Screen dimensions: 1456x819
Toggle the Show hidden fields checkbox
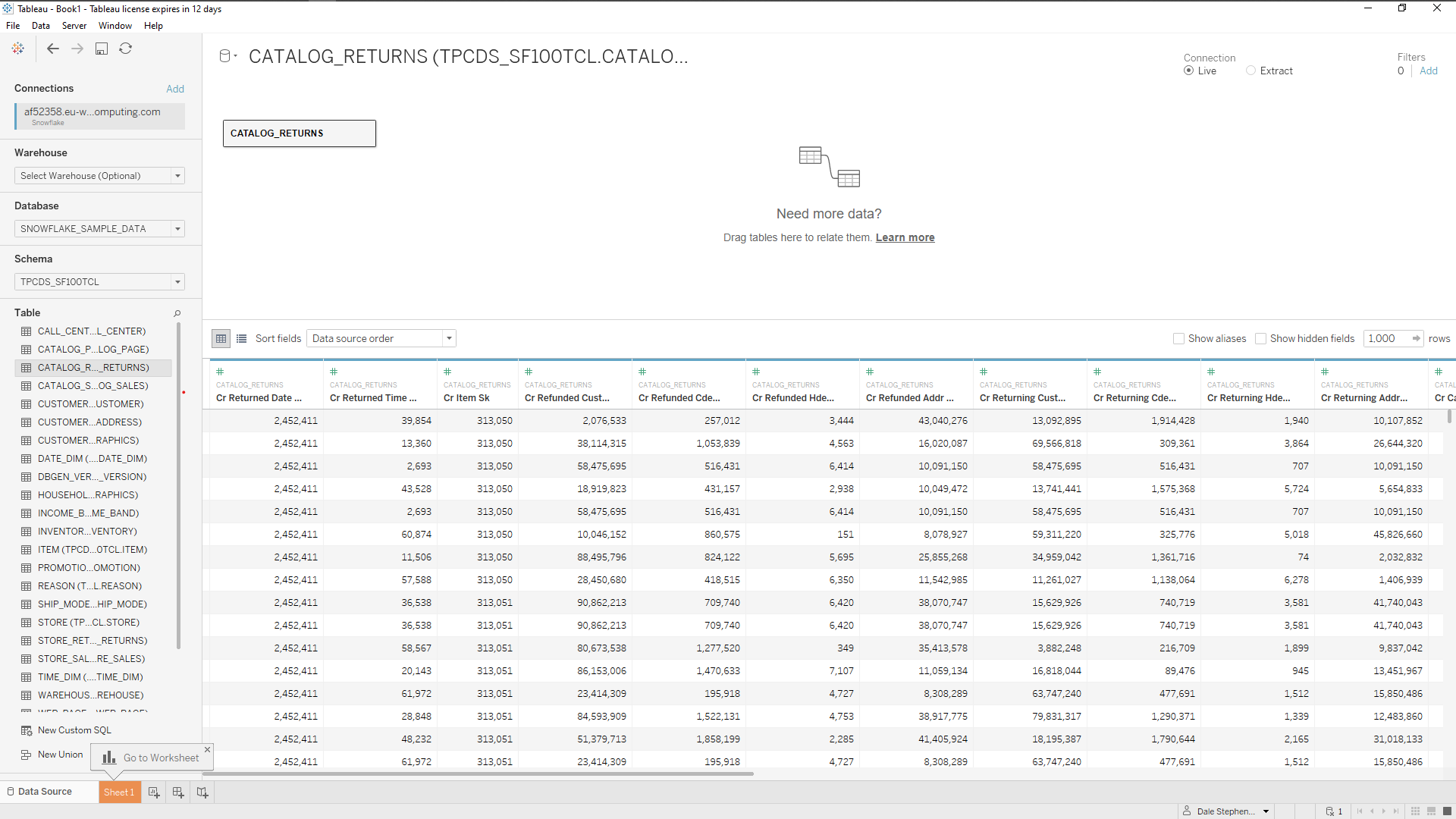[1261, 338]
